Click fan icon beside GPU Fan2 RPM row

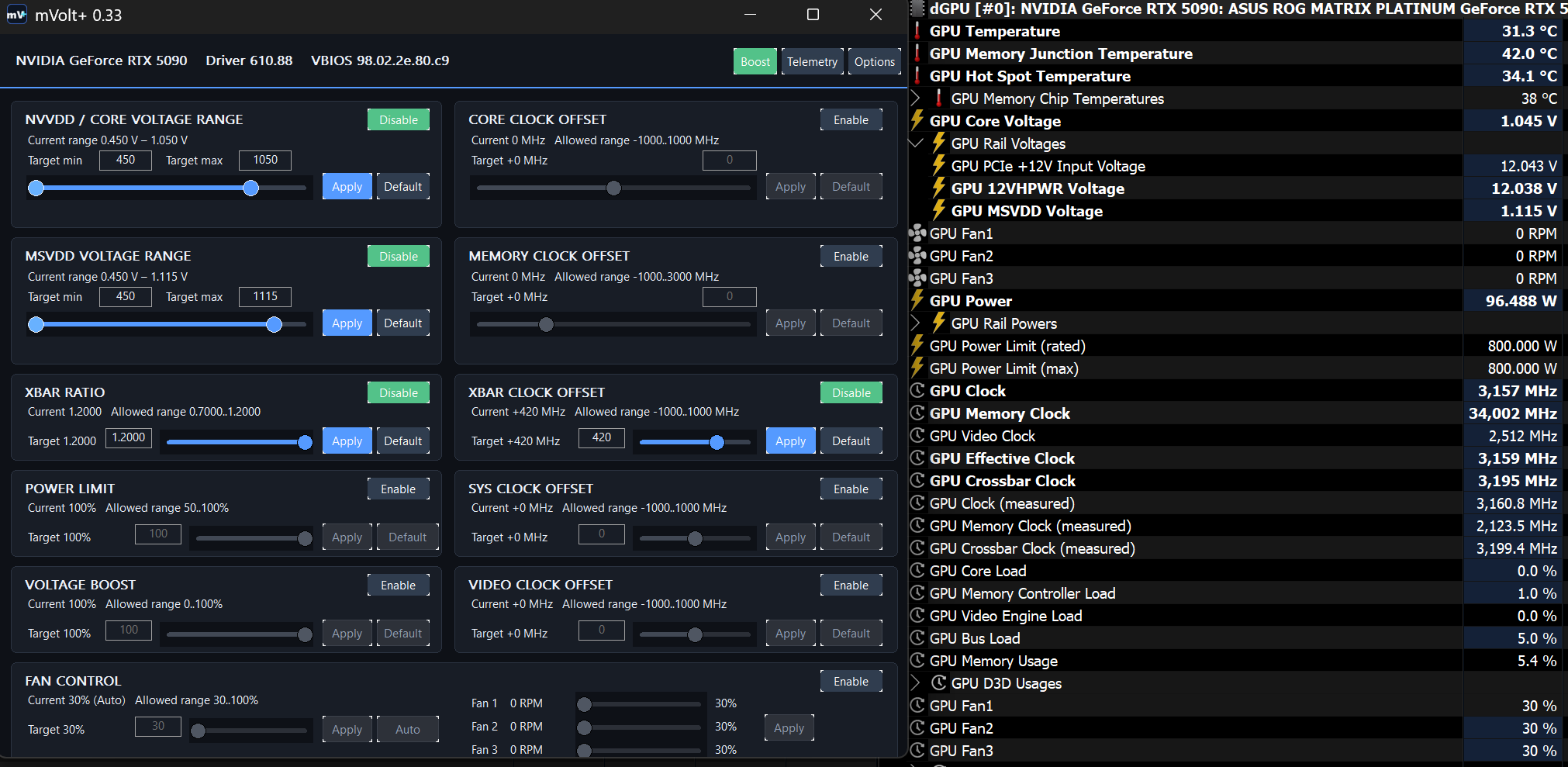tap(917, 256)
